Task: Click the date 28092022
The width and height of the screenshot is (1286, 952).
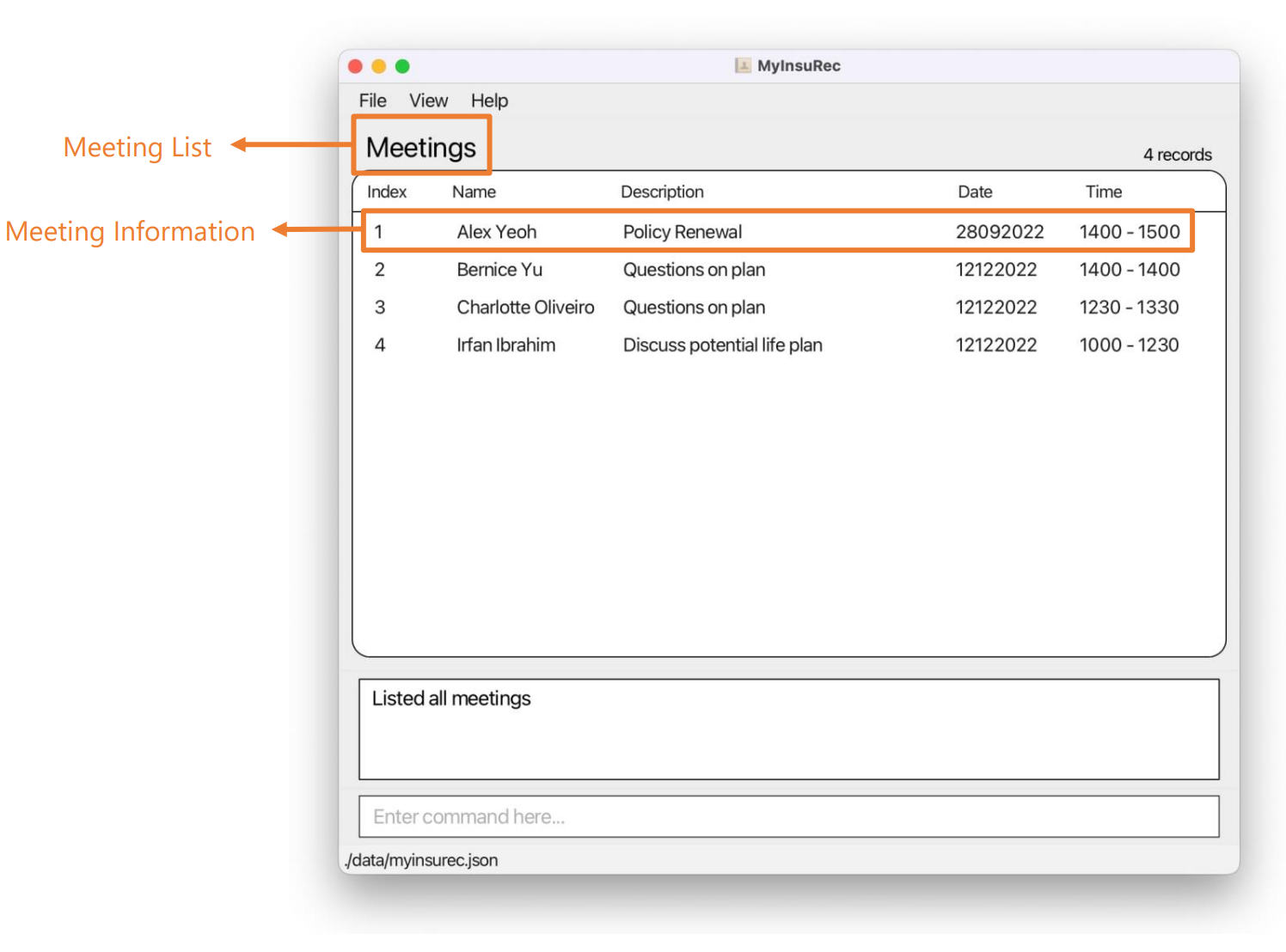Action: click(x=1000, y=232)
